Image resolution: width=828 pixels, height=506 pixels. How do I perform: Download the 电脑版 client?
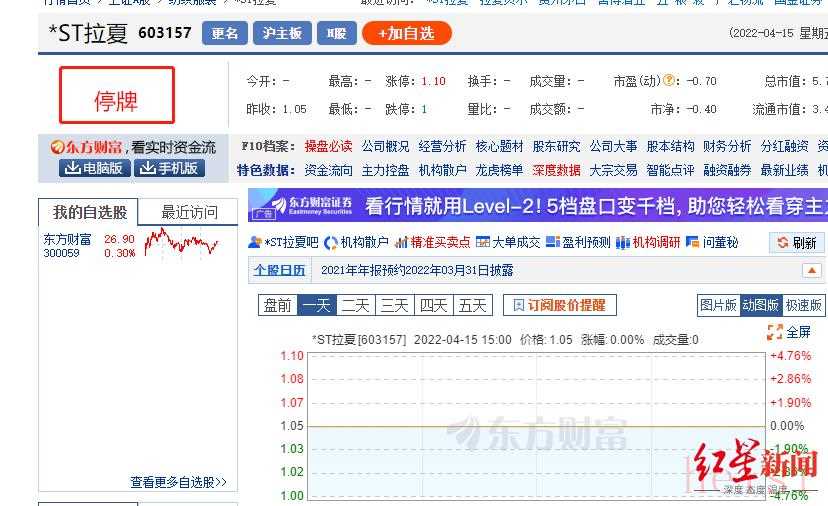click(x=95, y=168)
